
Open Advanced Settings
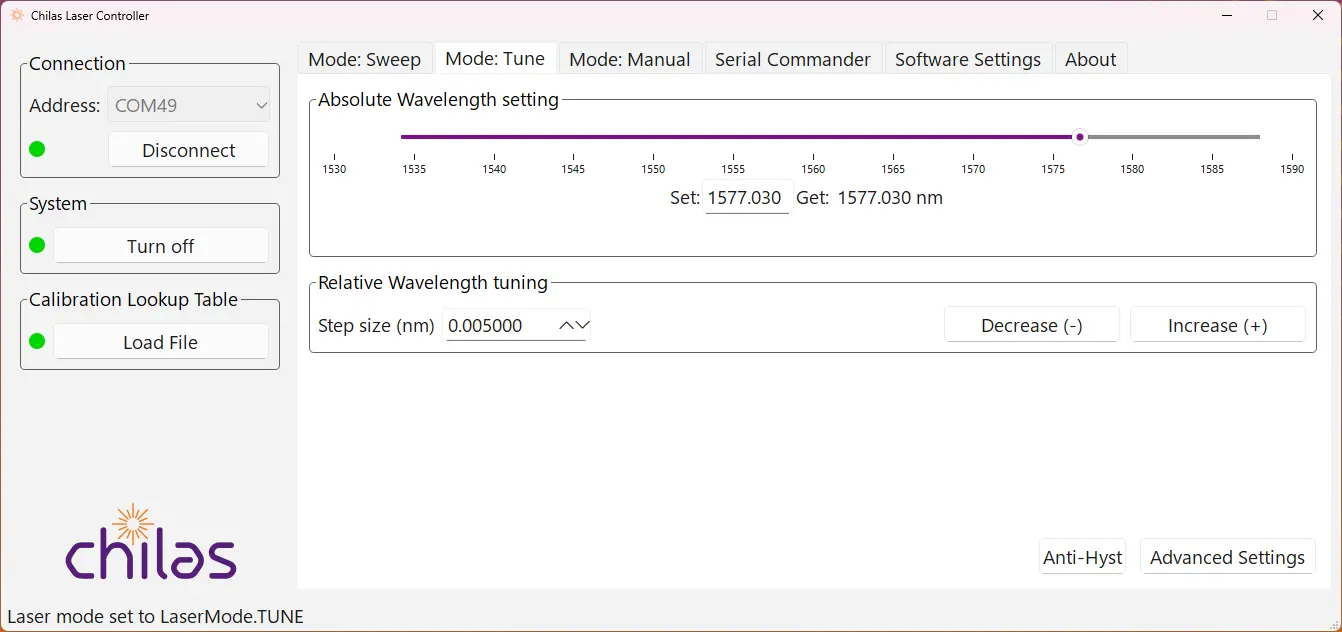[x=1228, y=557]
